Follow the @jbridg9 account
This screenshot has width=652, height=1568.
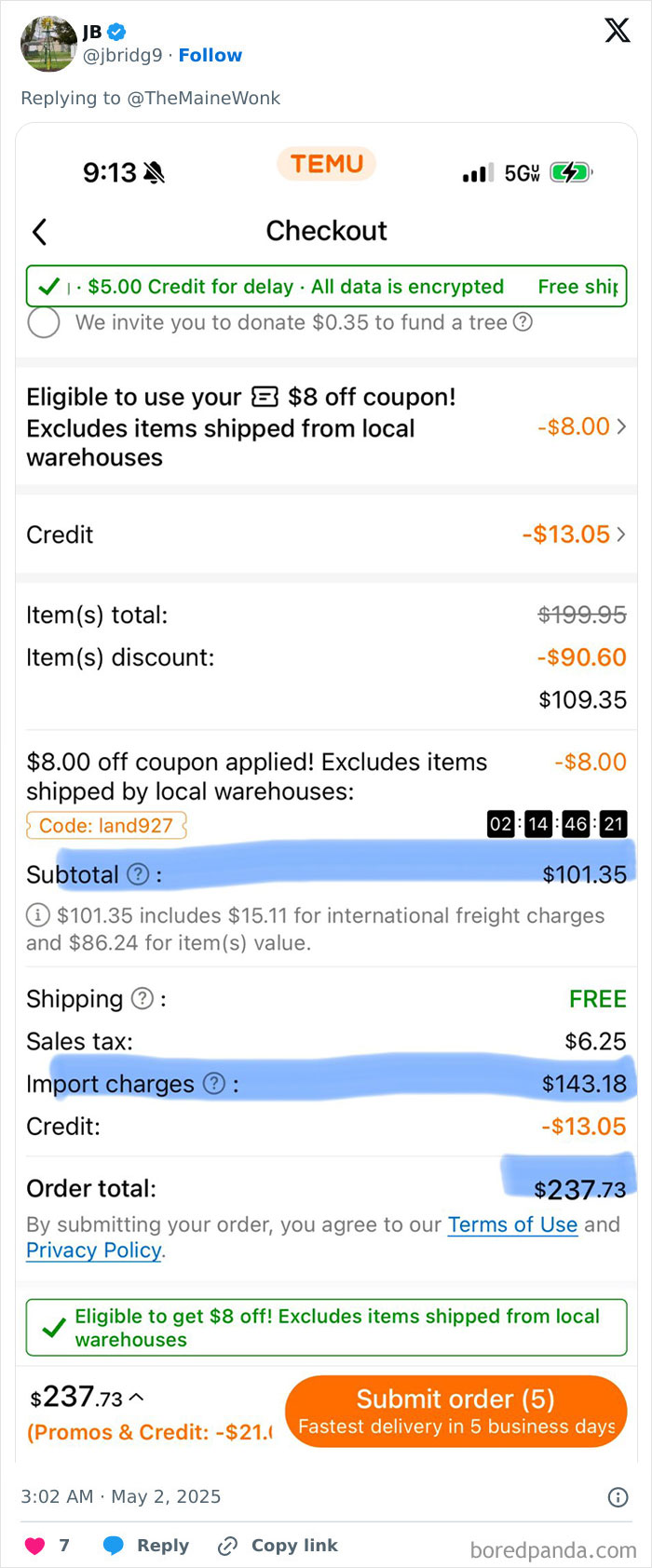[x=210, y=55]
